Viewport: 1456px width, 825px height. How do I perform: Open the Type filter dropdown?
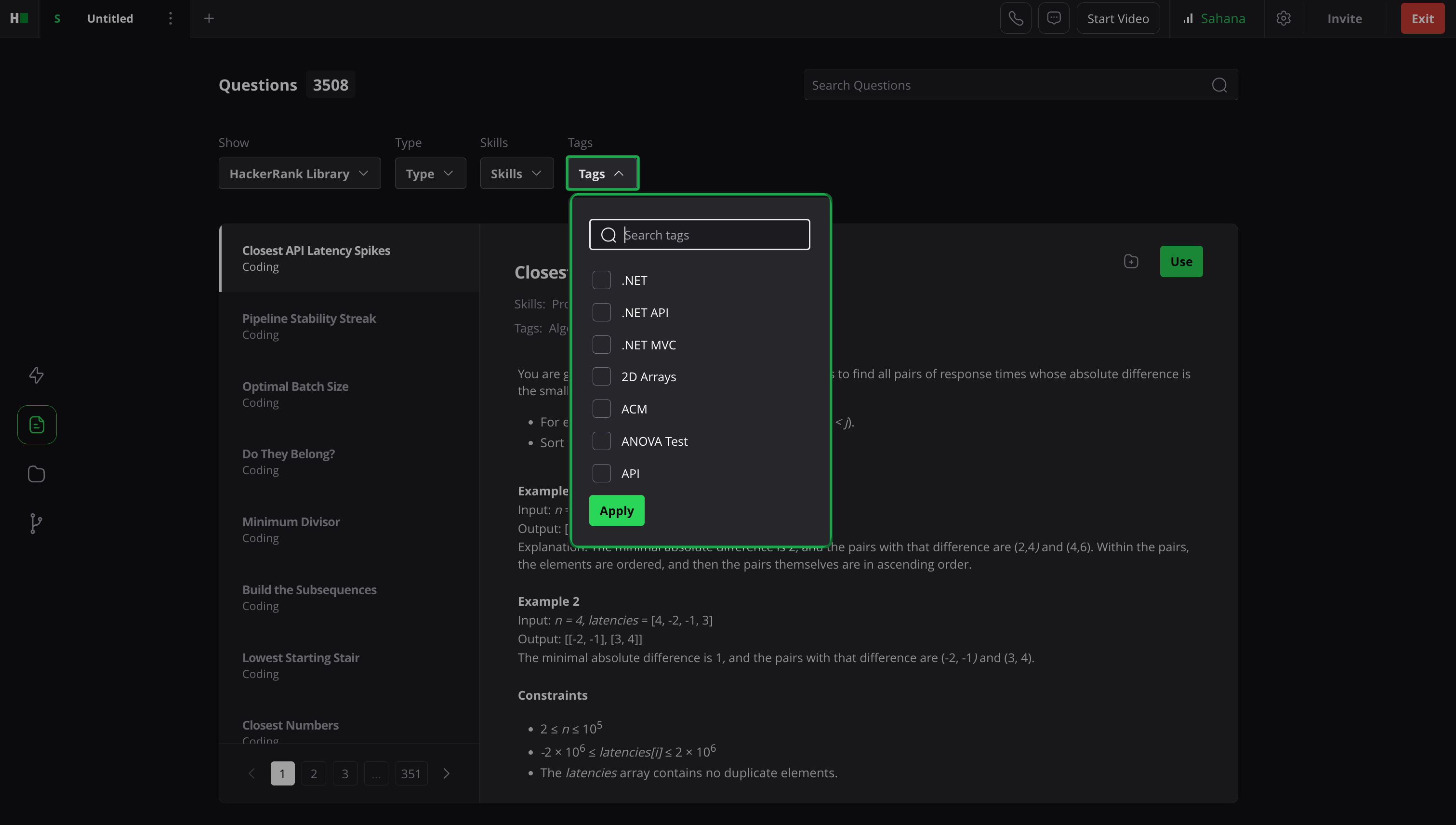(x=430, y=173)
